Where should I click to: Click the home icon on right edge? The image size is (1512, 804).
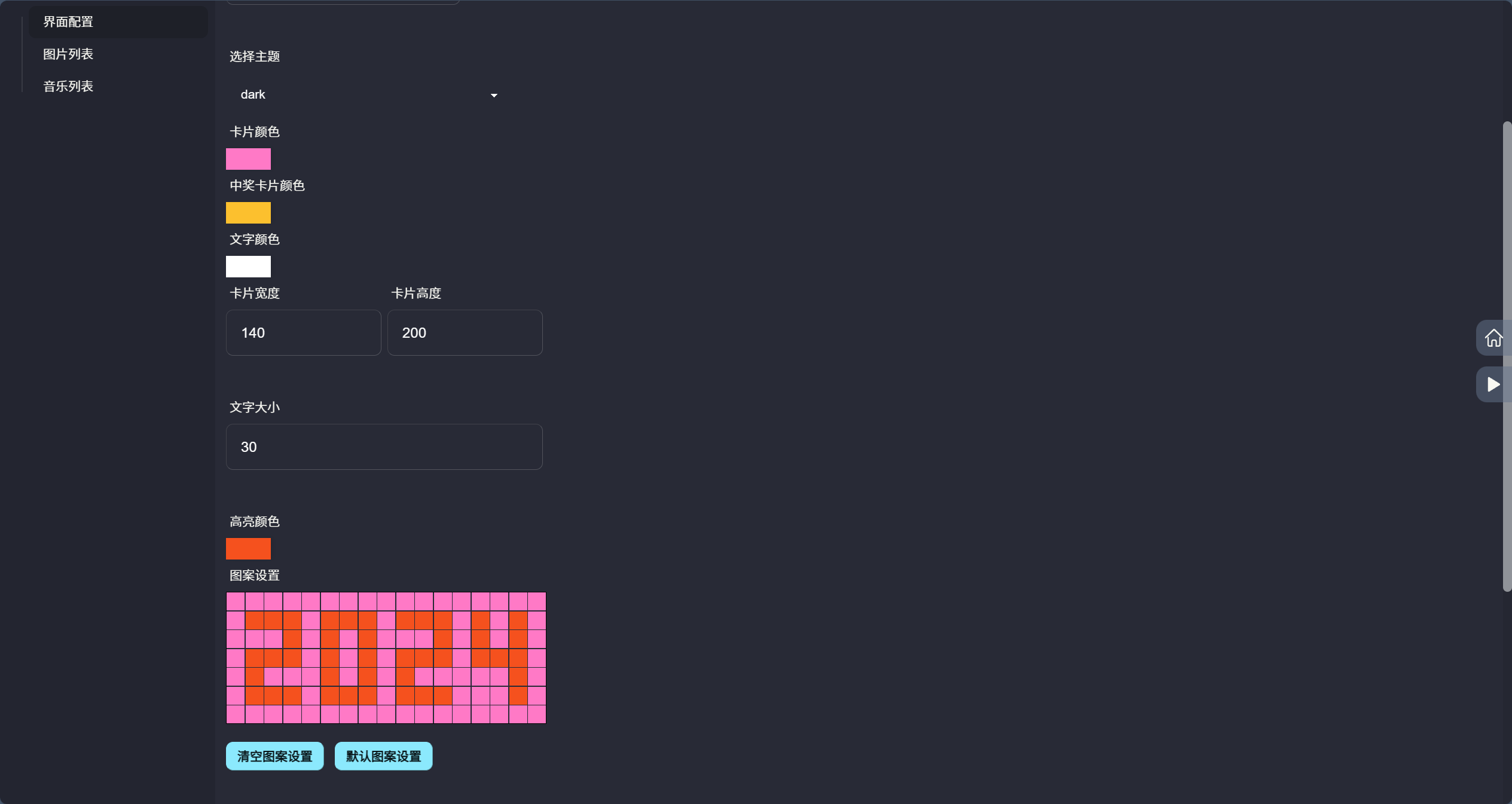coord(1493,338)
